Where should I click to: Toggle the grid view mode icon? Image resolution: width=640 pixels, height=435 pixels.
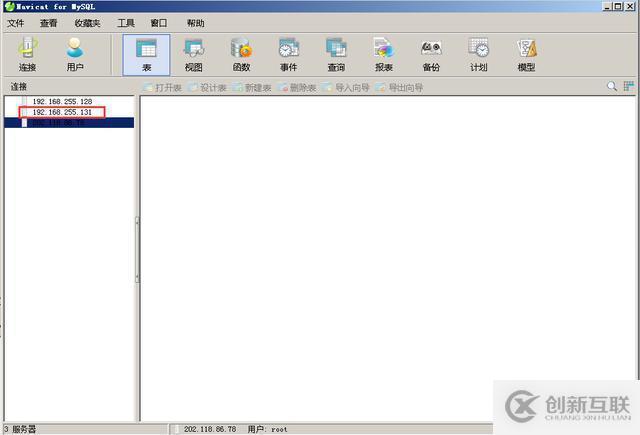(x=629, y=86)
